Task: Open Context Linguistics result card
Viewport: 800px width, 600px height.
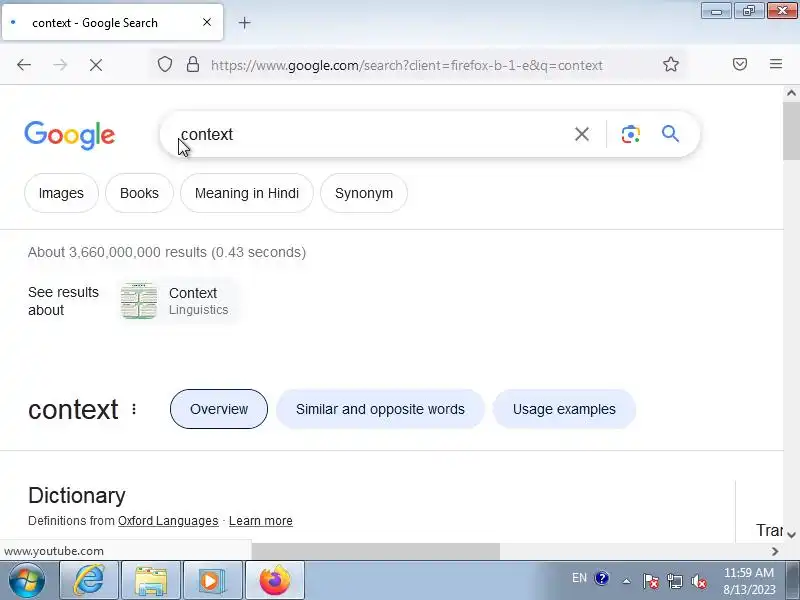Action: click(177, 301)
